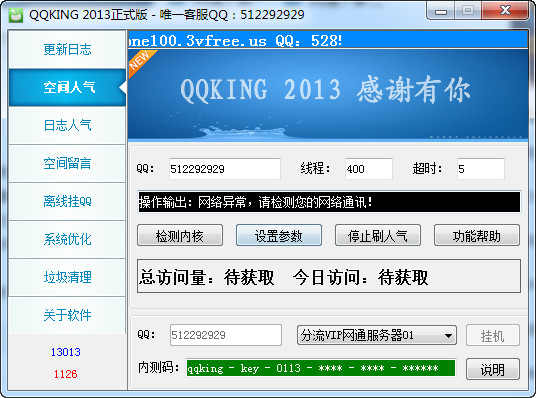
Task: Click the 说明 button
Action: tap(493, 369)
